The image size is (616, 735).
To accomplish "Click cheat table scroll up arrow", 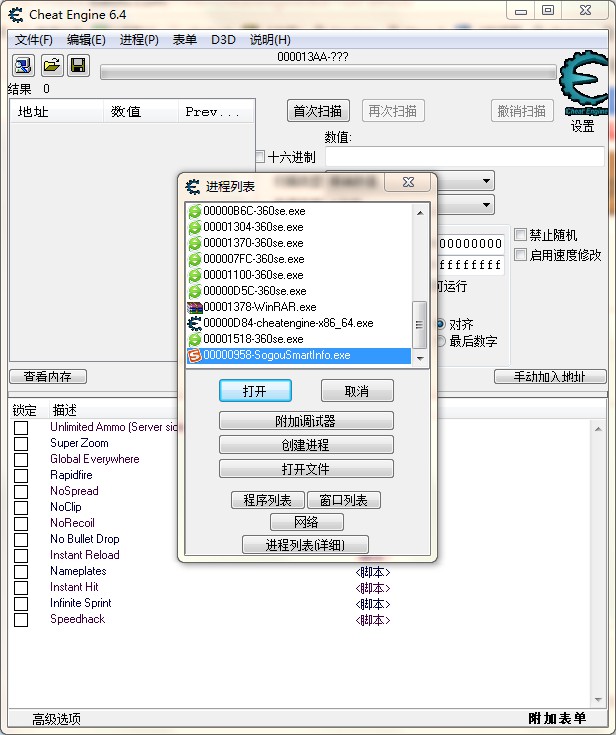I will (598, 429).
